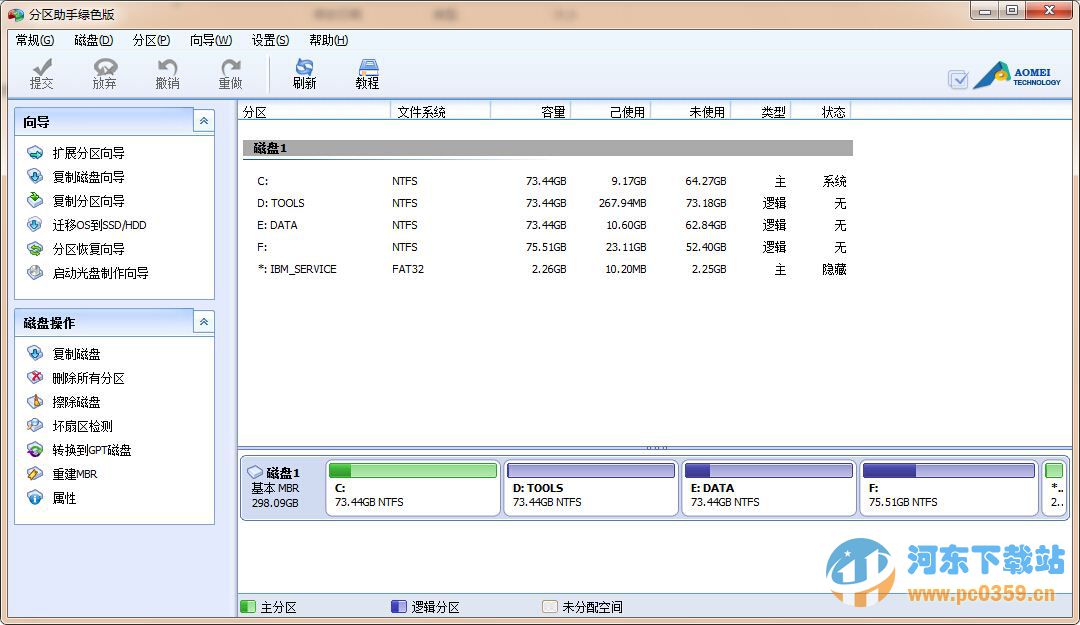Select the 磁盘1 group row in list
This screenshot has height=625, width=1080.
pyautogui.click(x=548, y=148)
